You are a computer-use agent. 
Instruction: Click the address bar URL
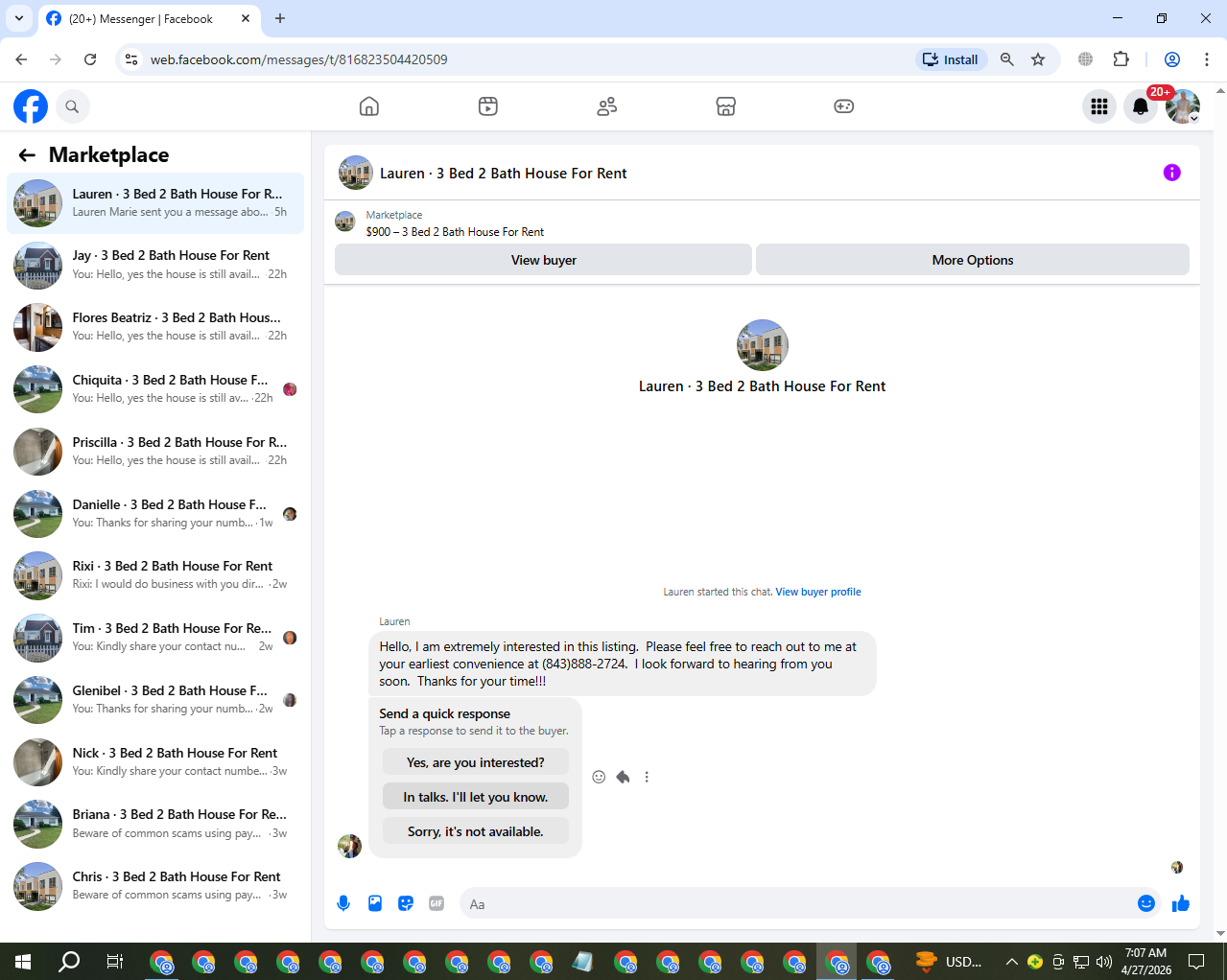point(299,59)
